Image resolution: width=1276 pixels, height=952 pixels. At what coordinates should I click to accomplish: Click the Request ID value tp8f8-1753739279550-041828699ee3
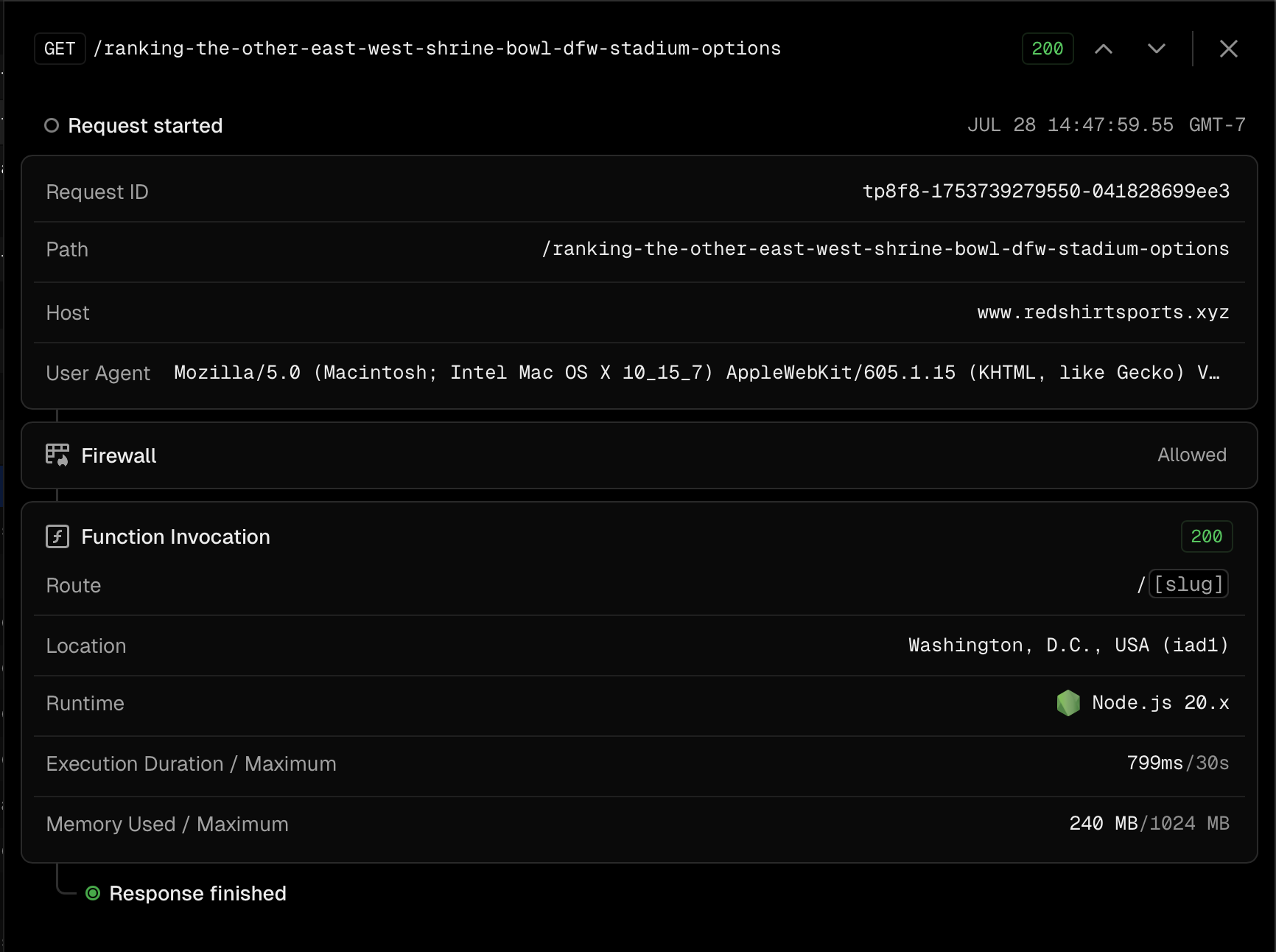(x=1046, y=192)
